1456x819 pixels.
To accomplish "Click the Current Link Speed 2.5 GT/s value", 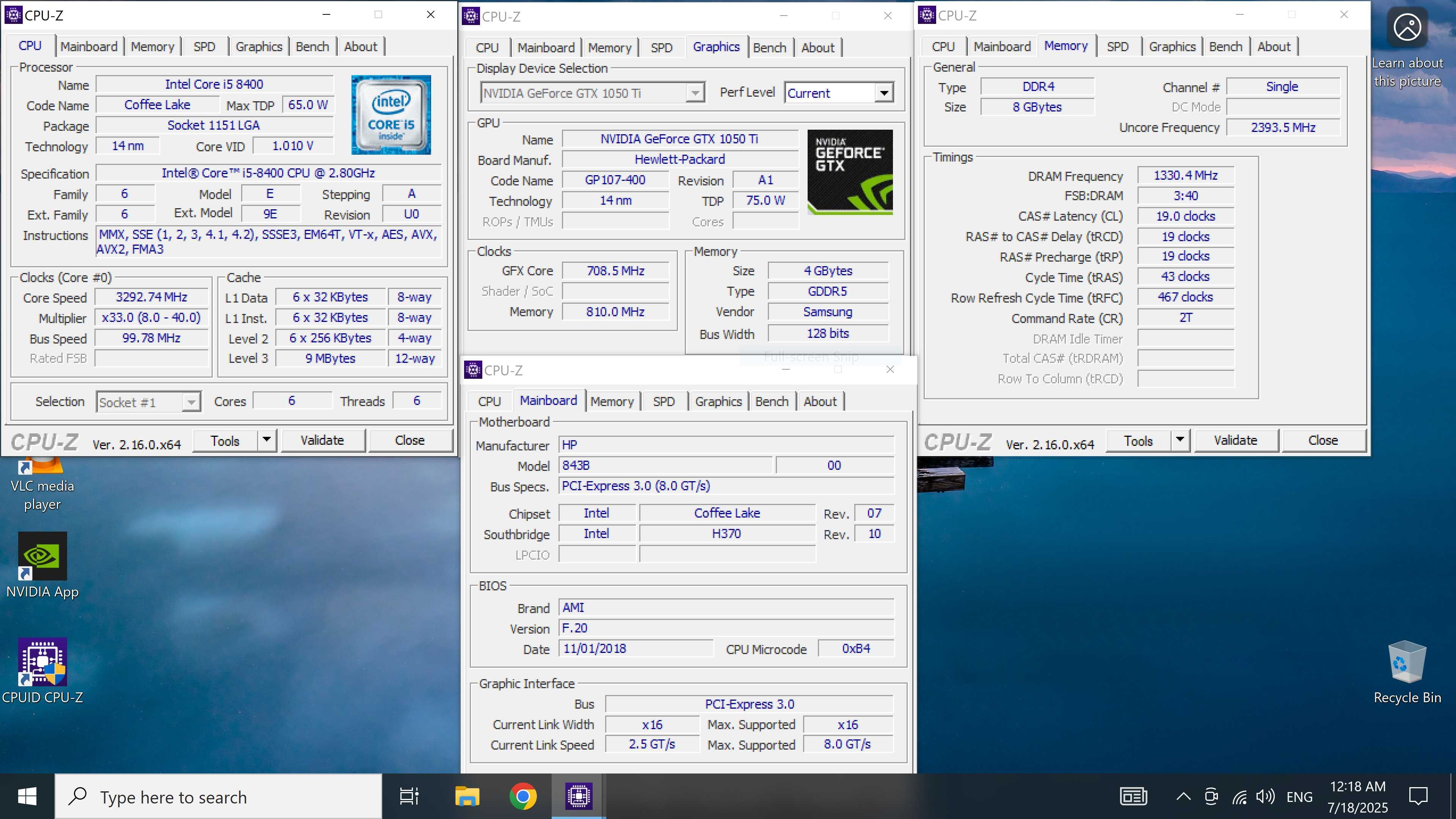I will (x=652, y=744).
